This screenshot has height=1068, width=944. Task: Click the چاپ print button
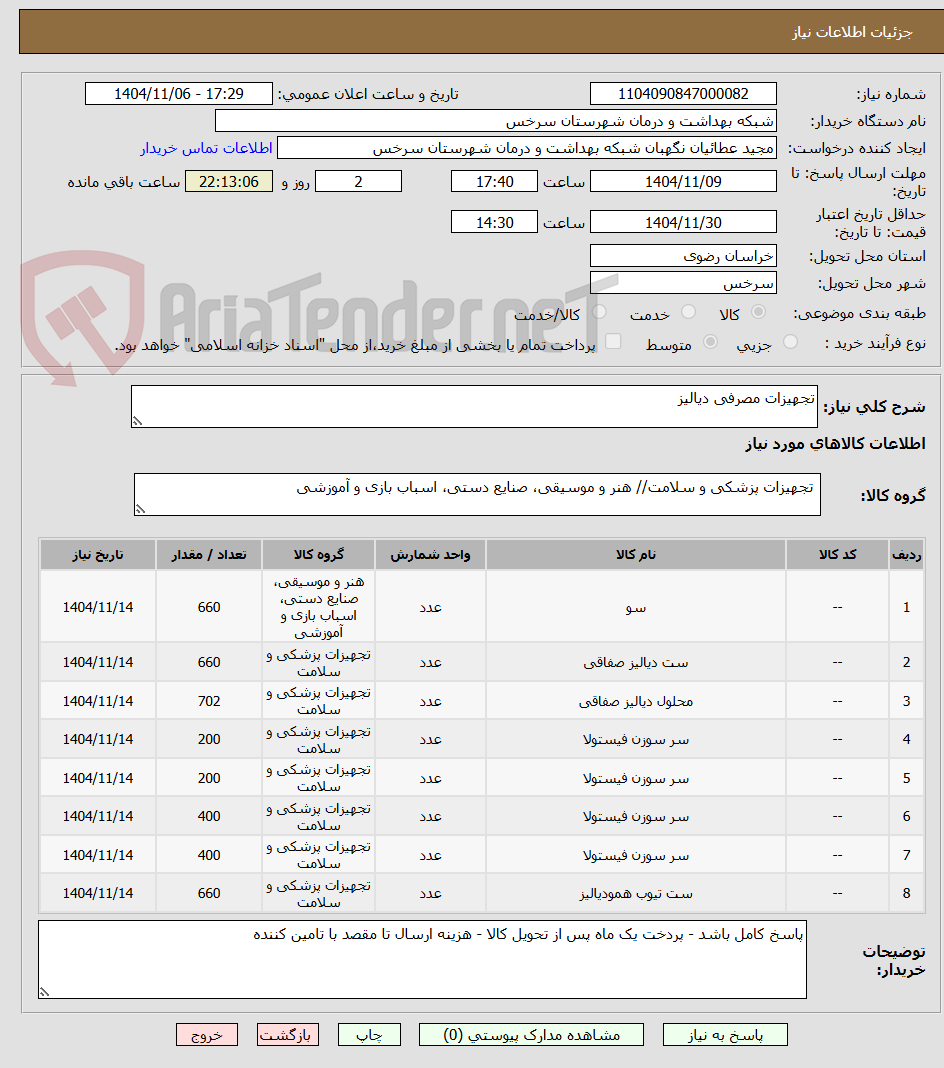click(x=369, y=1035)
